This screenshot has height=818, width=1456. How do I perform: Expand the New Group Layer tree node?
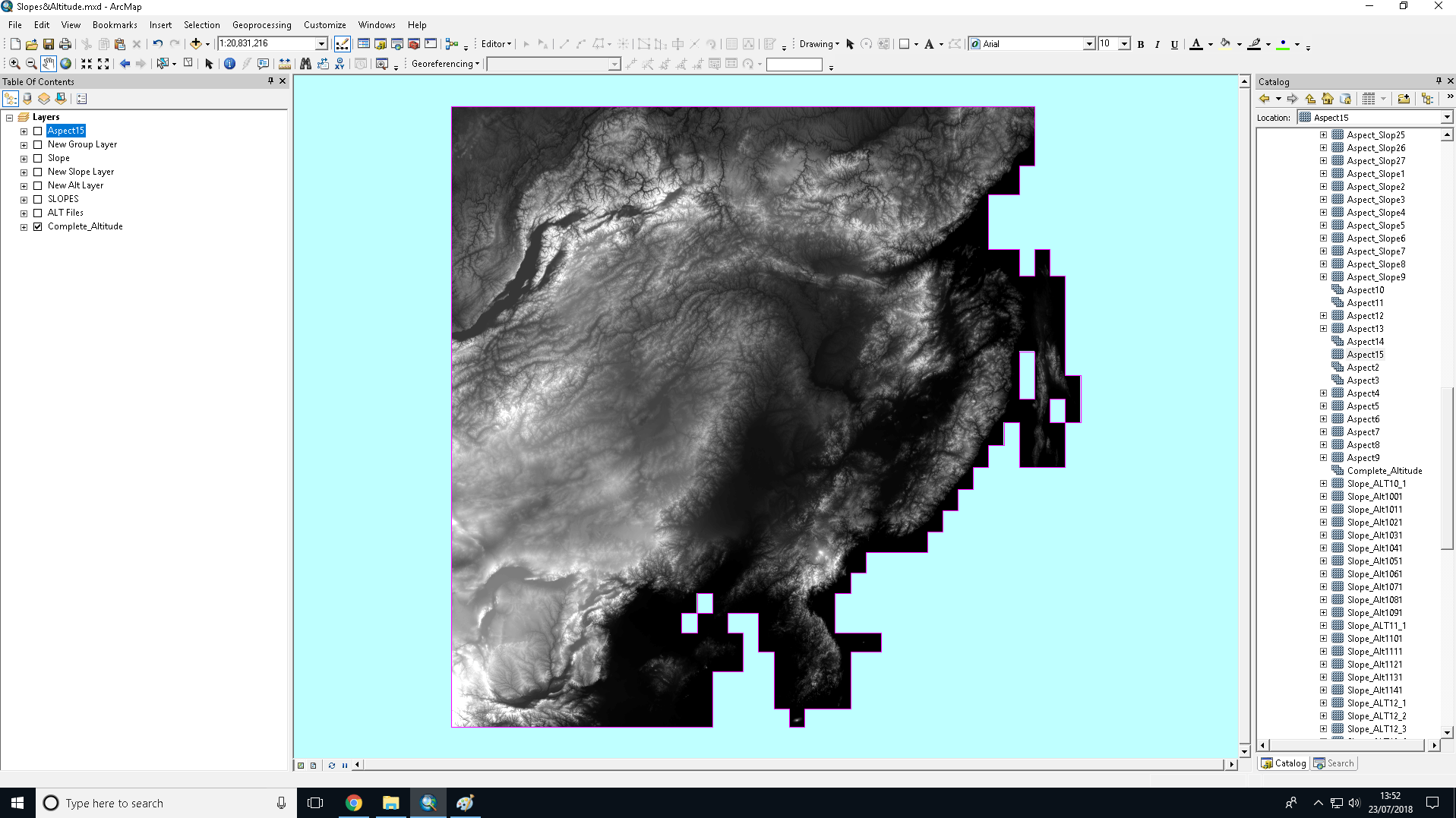tap(23, 144)
